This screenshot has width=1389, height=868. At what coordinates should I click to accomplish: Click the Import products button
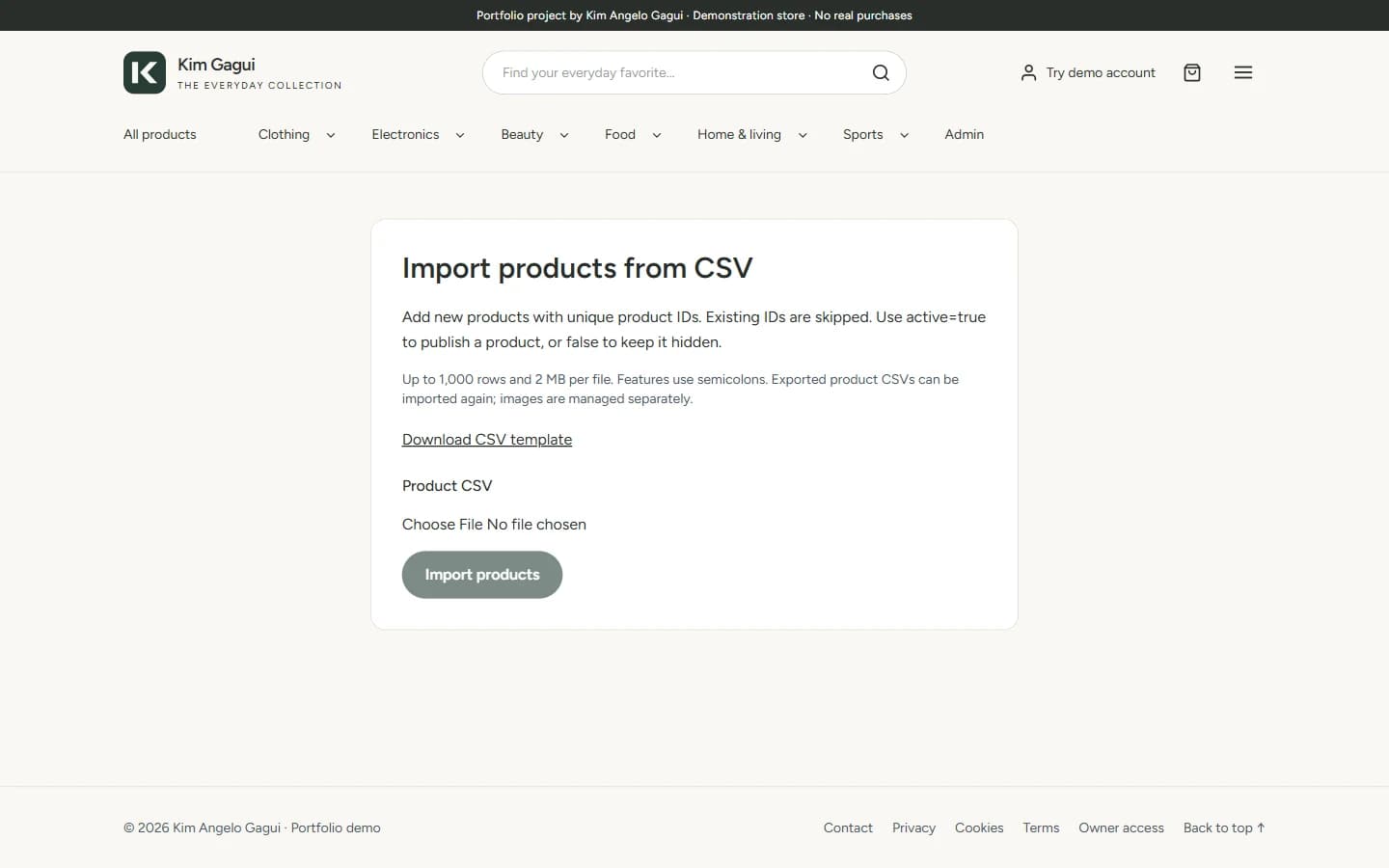coord(482,575)
